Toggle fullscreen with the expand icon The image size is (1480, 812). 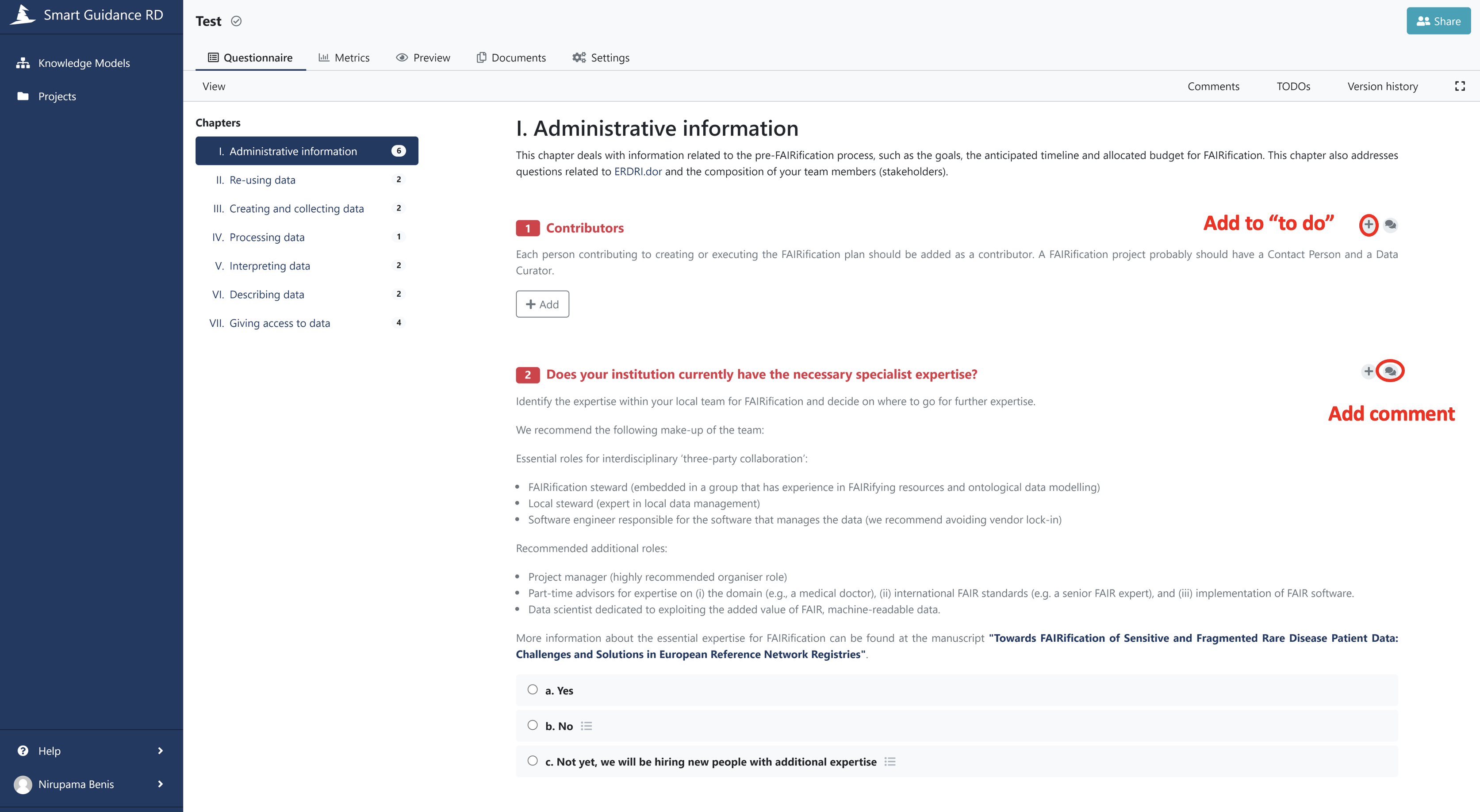coord(1459,86)
